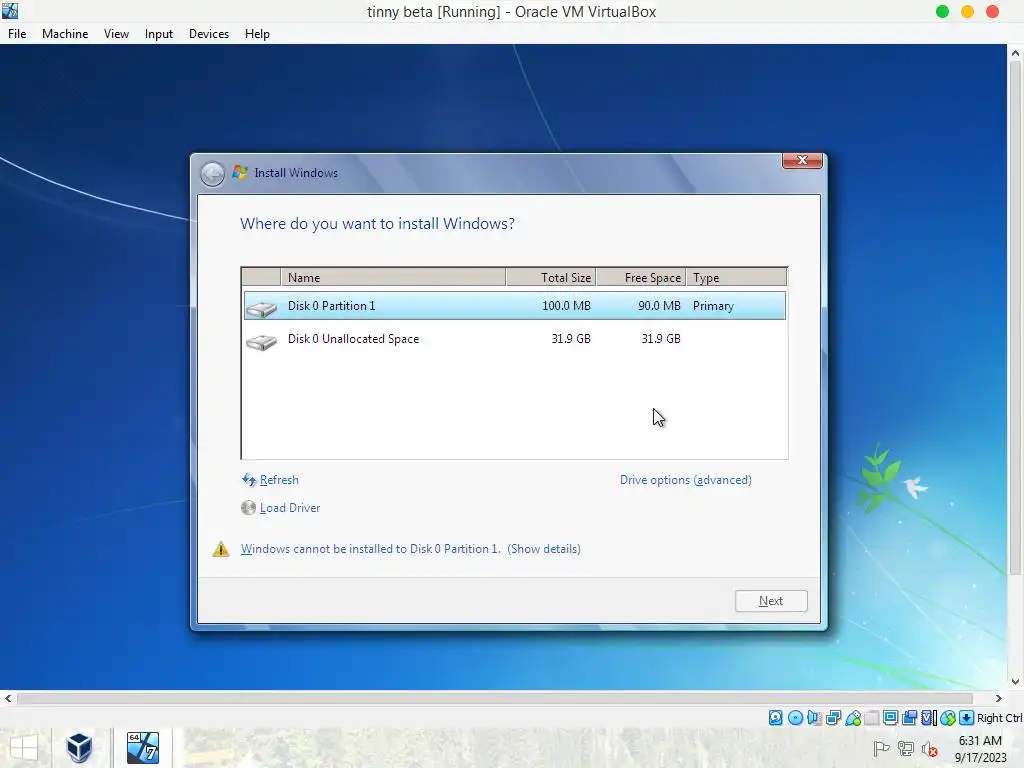Image resolution: width=1024 pixels, height=768 pixels.
Task: Click the horizontal scrollbar left arrow
Action: click(x=8, y=698)
